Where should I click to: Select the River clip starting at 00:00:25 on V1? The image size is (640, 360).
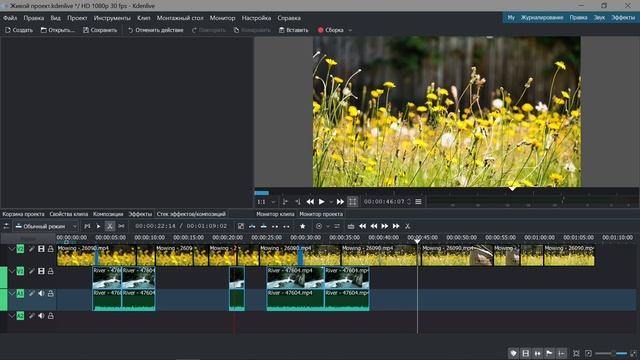pyautogui.click(x=296, y=278)
